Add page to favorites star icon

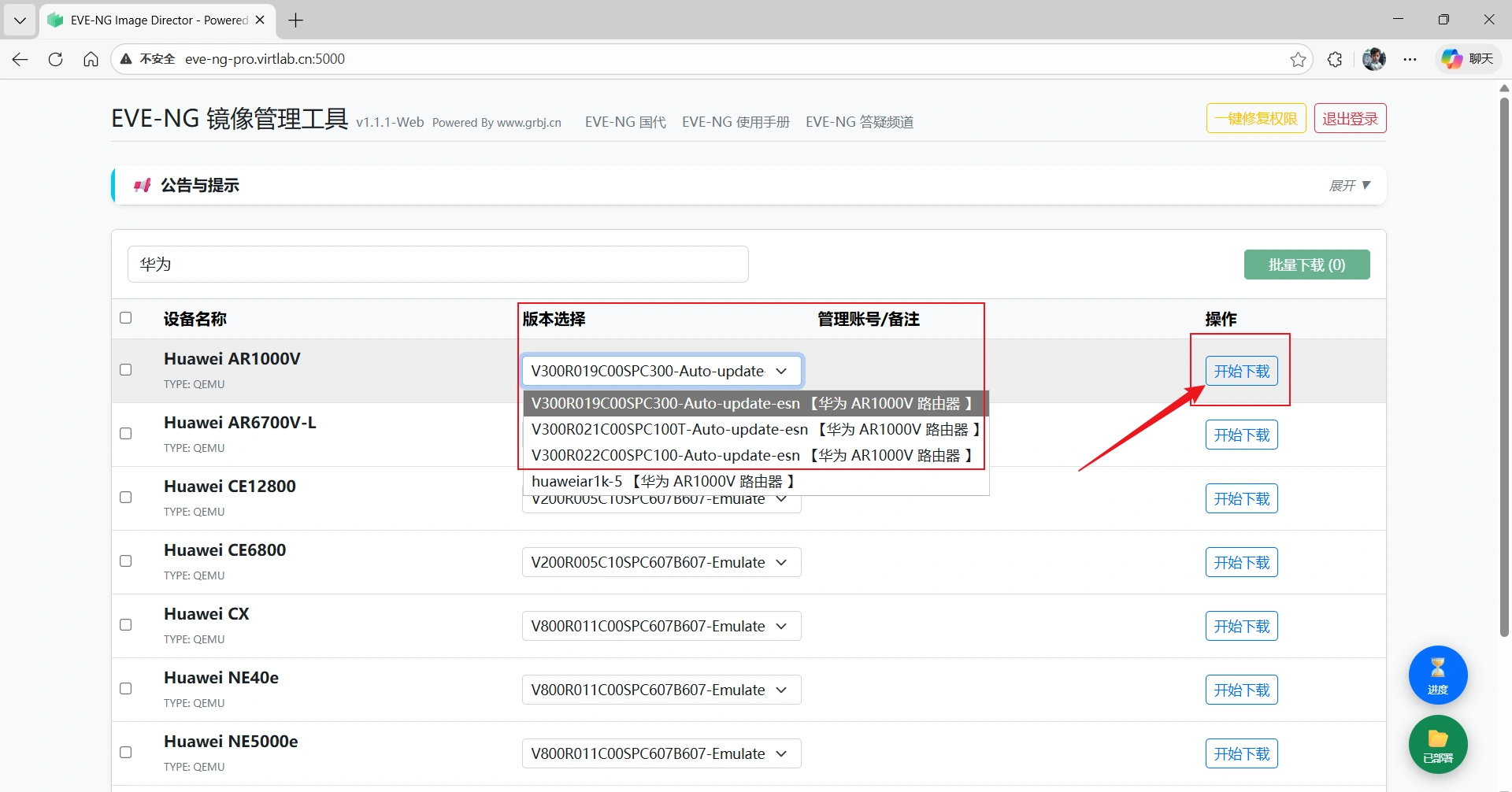[1298, 59]
